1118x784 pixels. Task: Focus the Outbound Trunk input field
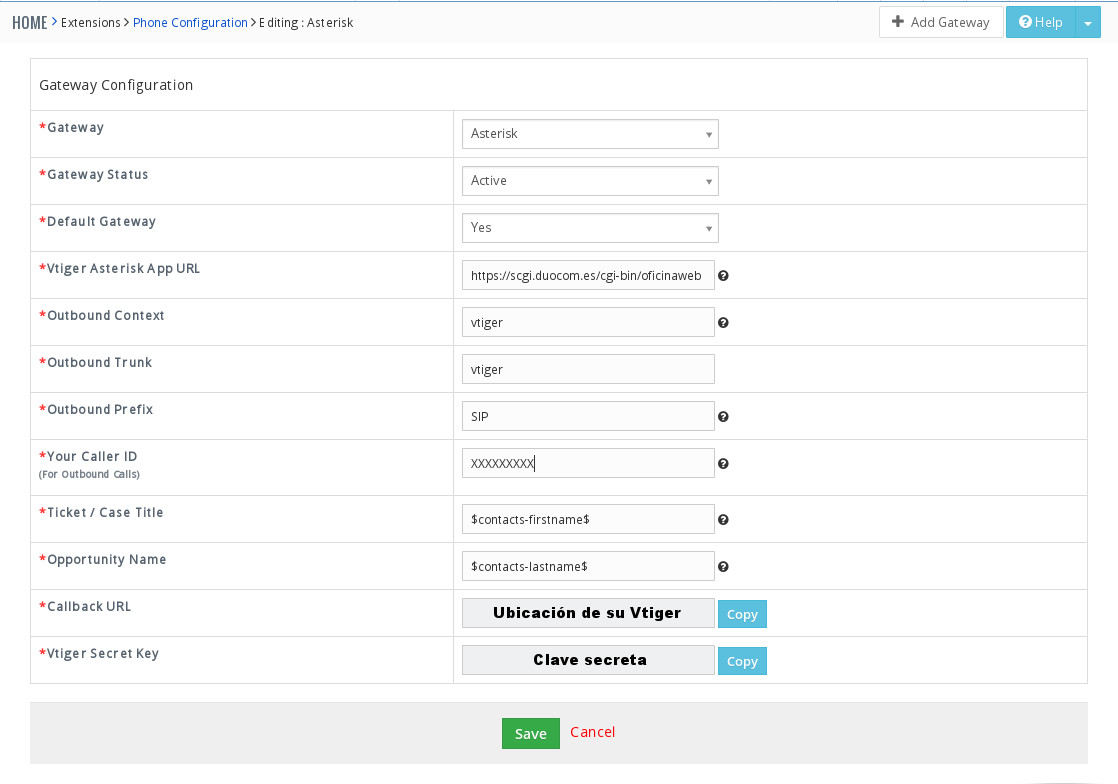[588, 370]
